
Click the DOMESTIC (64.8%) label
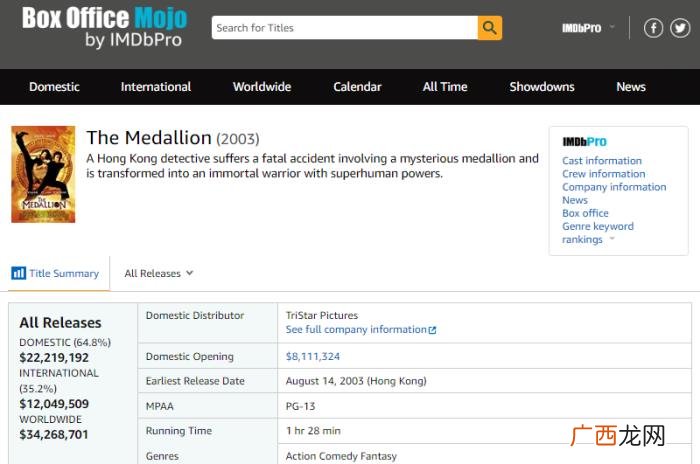click(65, 343)
